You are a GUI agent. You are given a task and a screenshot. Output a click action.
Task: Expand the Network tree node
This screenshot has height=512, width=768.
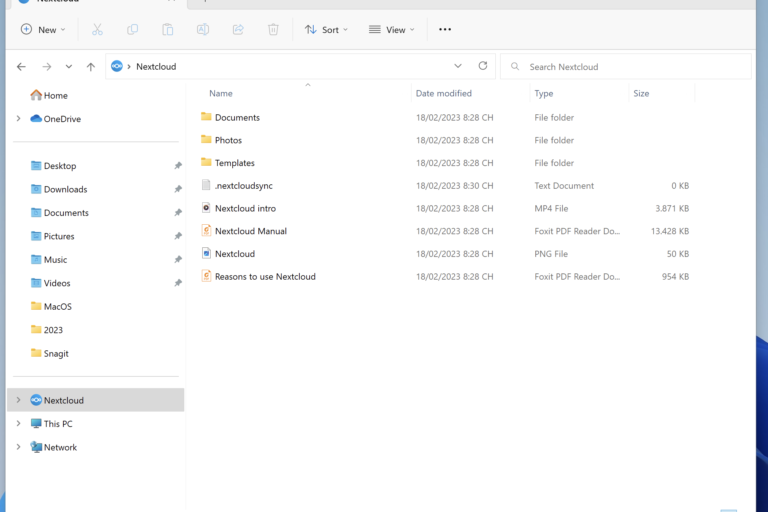[18, 447]
